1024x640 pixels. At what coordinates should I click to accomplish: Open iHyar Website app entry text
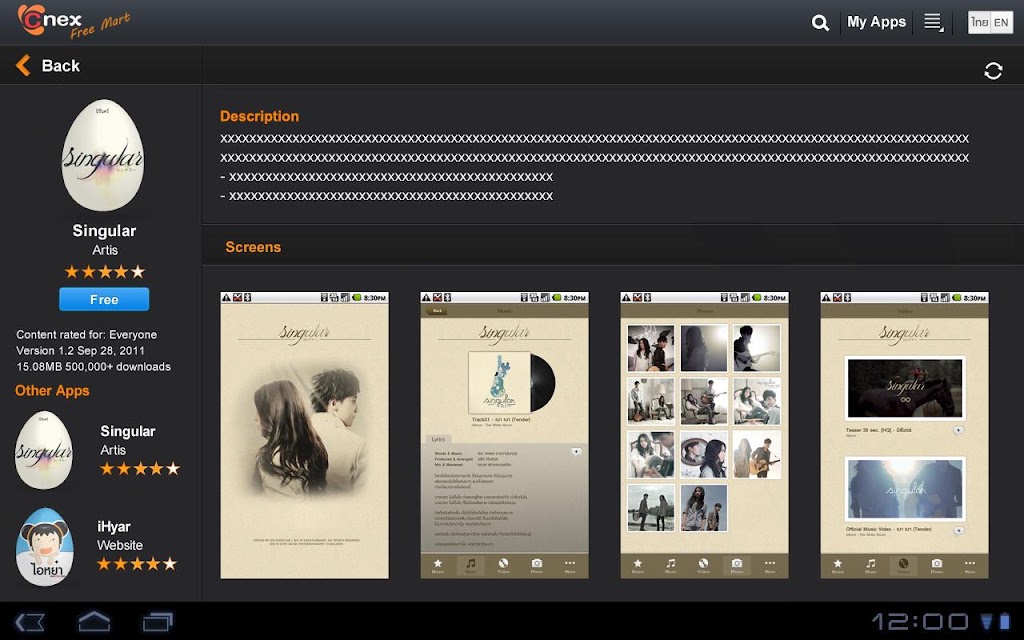(120, 536)
